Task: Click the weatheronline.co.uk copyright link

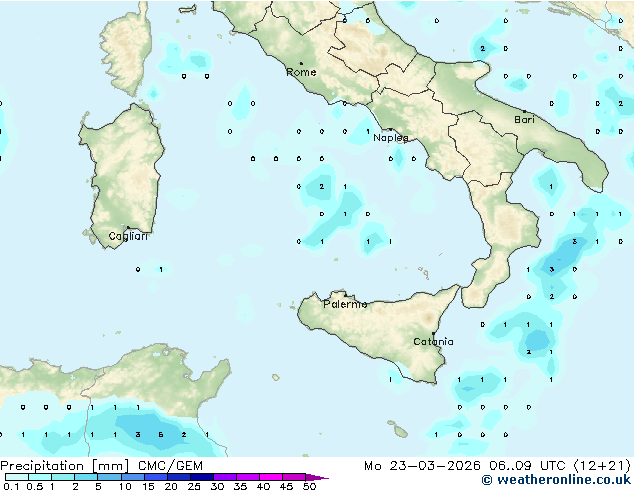Action: pyautogui.click(x=556, y=480)
